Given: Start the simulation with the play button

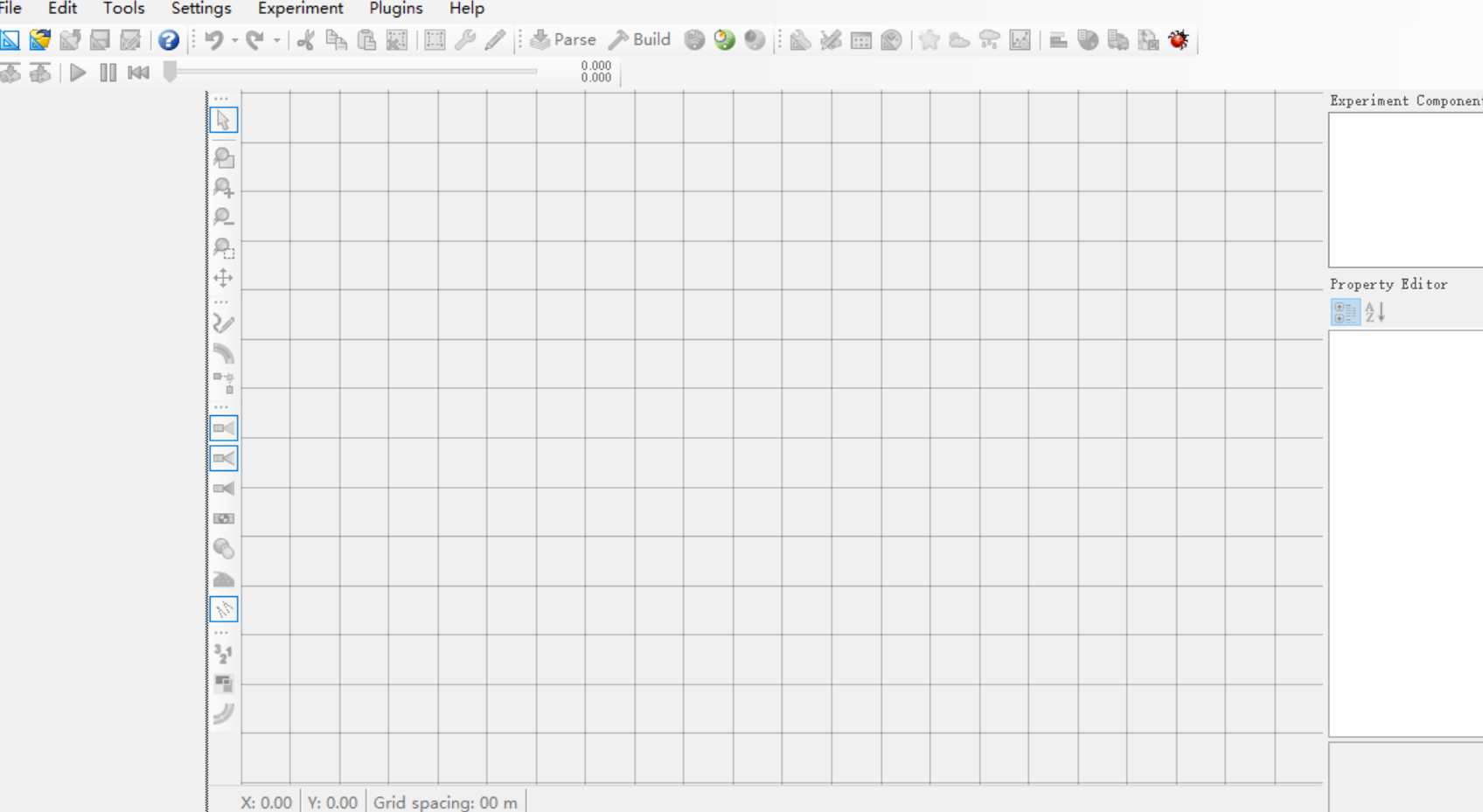Looking at the screenshot, I should [x=78, y=73].
